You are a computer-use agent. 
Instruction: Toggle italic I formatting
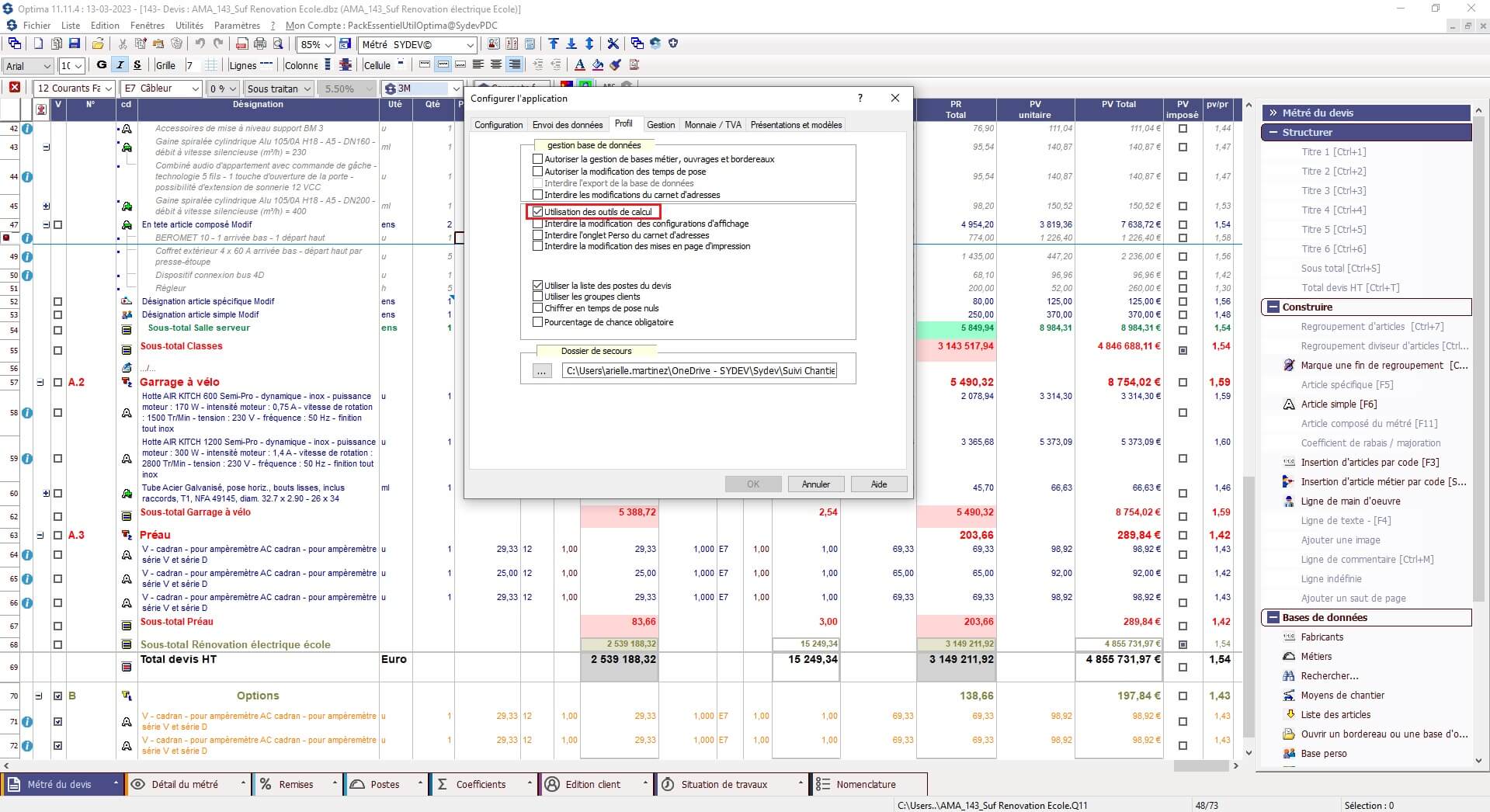120,64
